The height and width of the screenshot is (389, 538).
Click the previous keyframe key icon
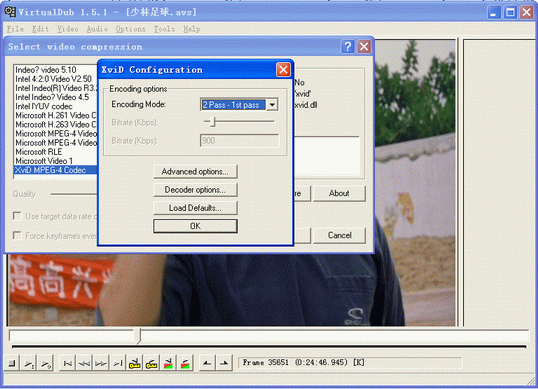[x=135, y=363]
